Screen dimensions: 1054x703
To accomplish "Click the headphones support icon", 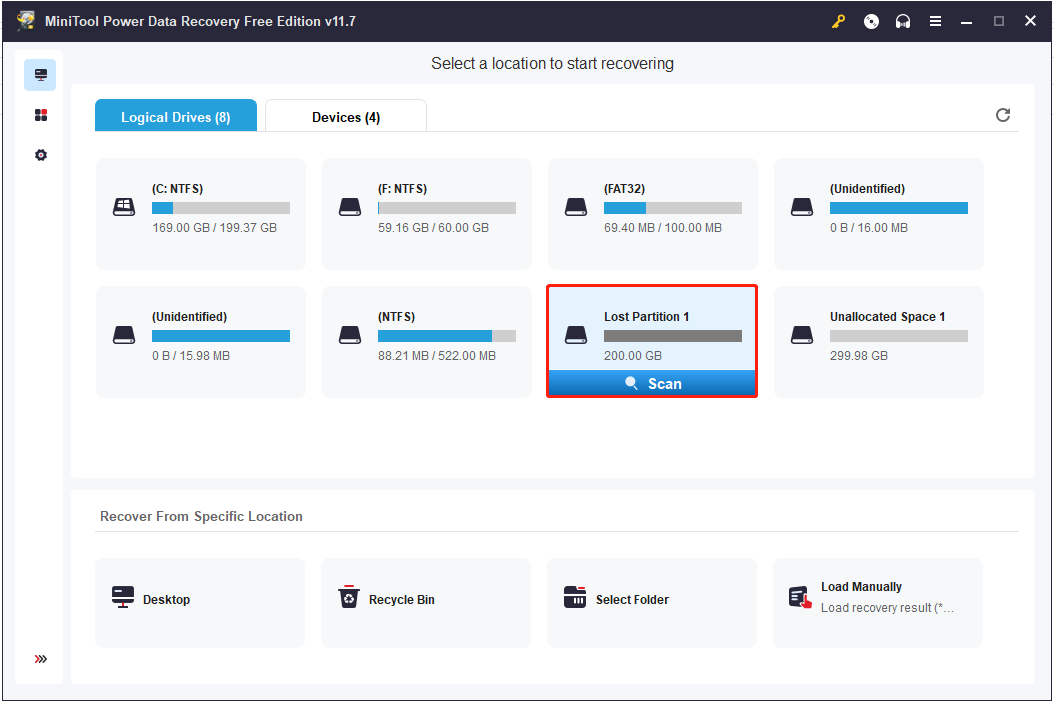I will point(903,20).
